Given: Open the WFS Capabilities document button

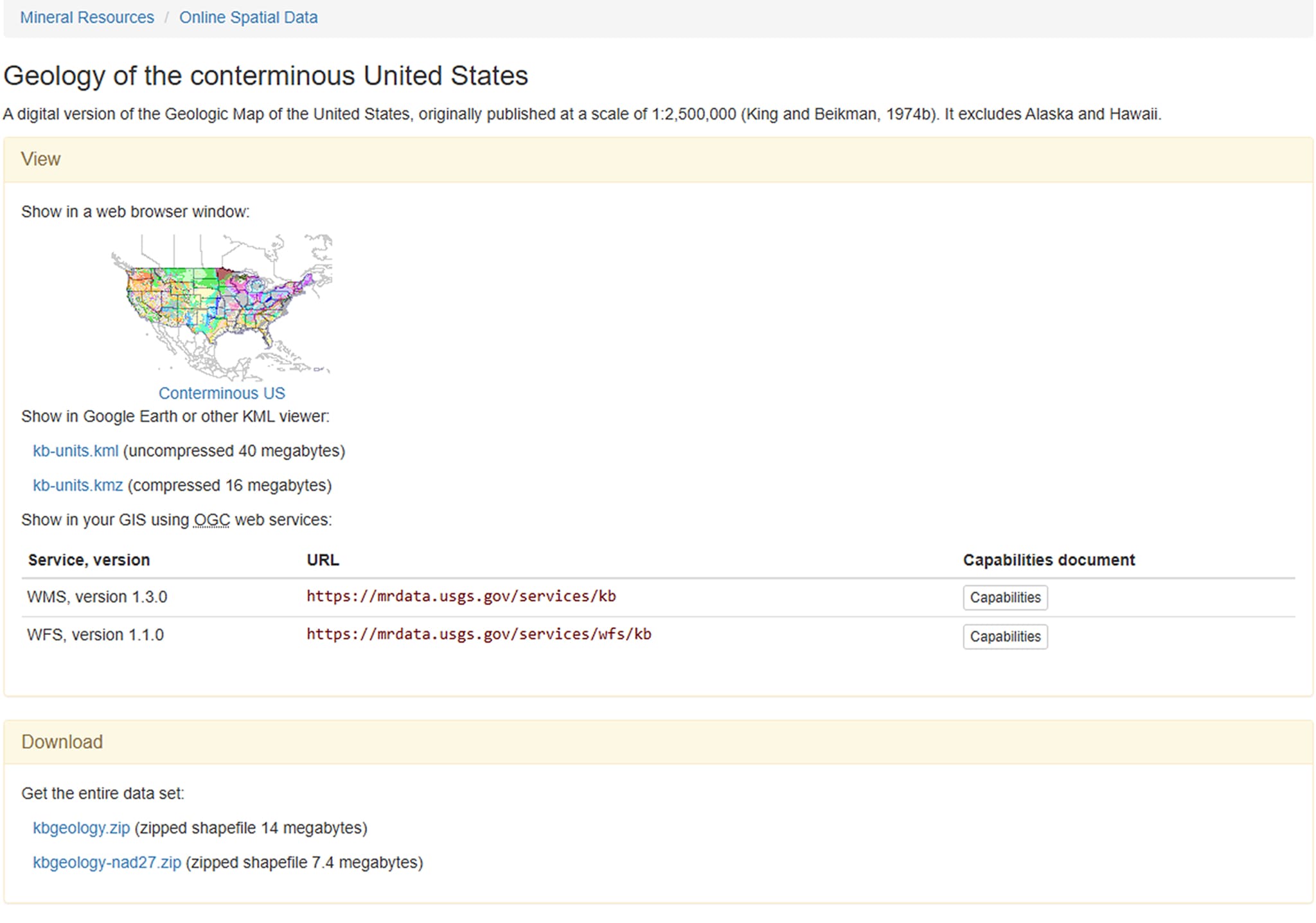Looking at the screenshot, I should coord(1005,637).
